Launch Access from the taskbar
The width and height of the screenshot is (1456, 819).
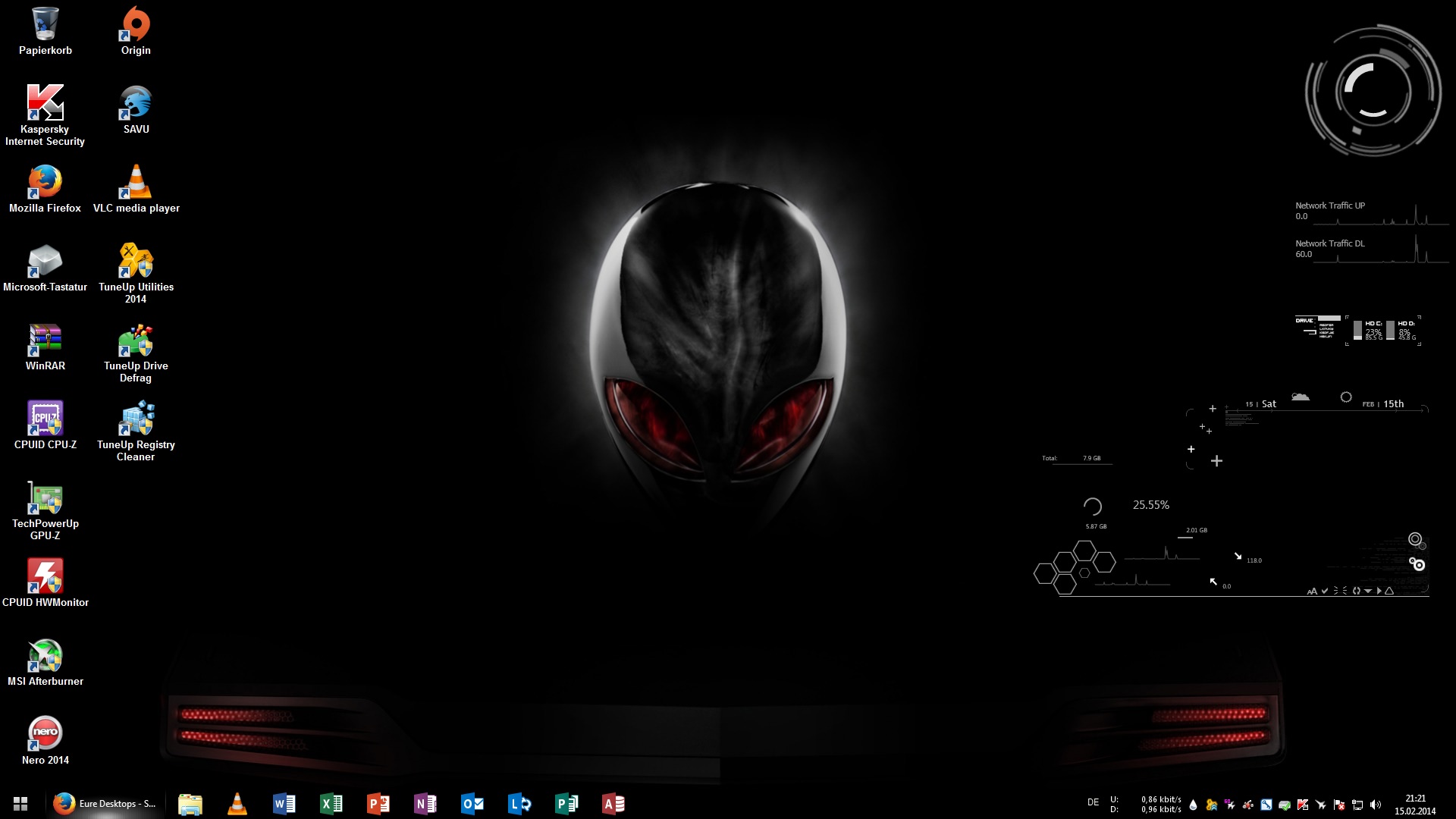coord(613,804)
